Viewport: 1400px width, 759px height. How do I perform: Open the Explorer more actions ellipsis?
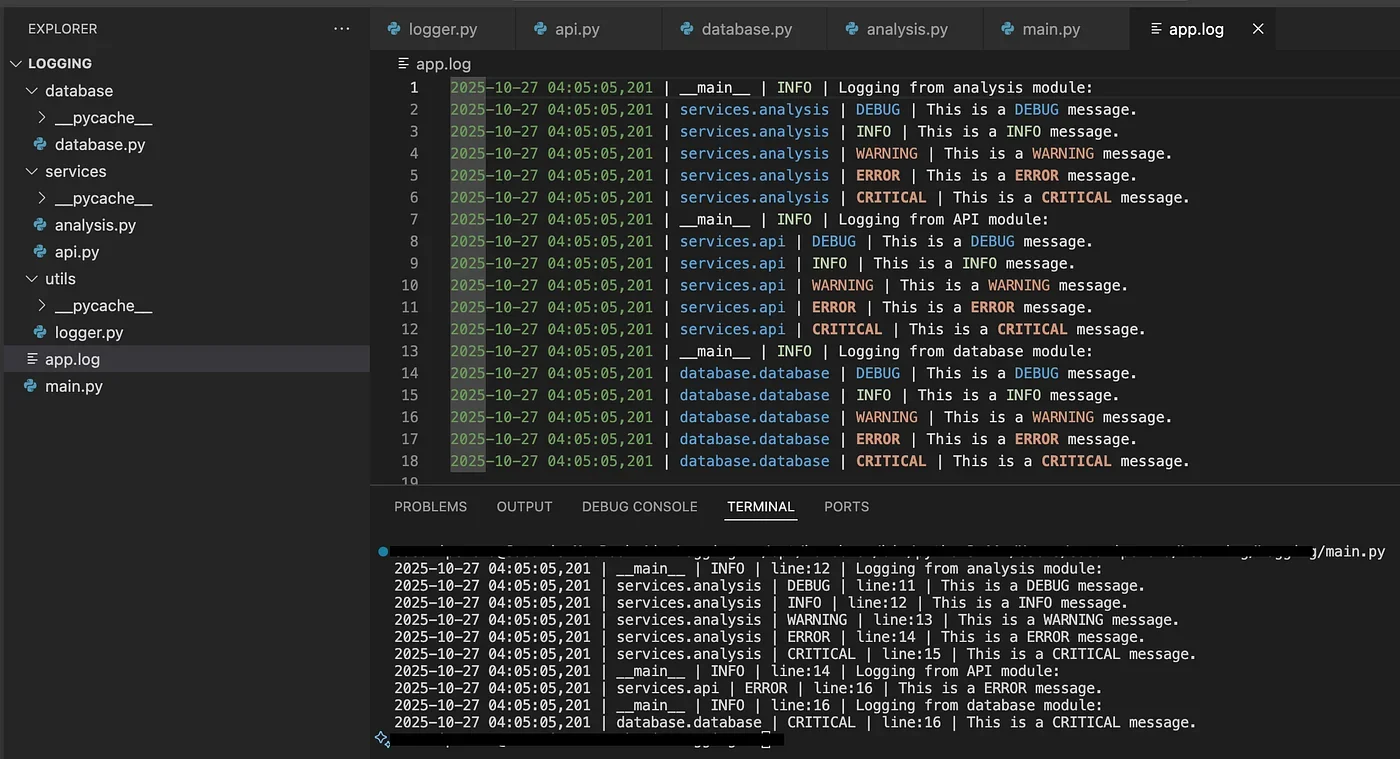click(x=342, y=29)
